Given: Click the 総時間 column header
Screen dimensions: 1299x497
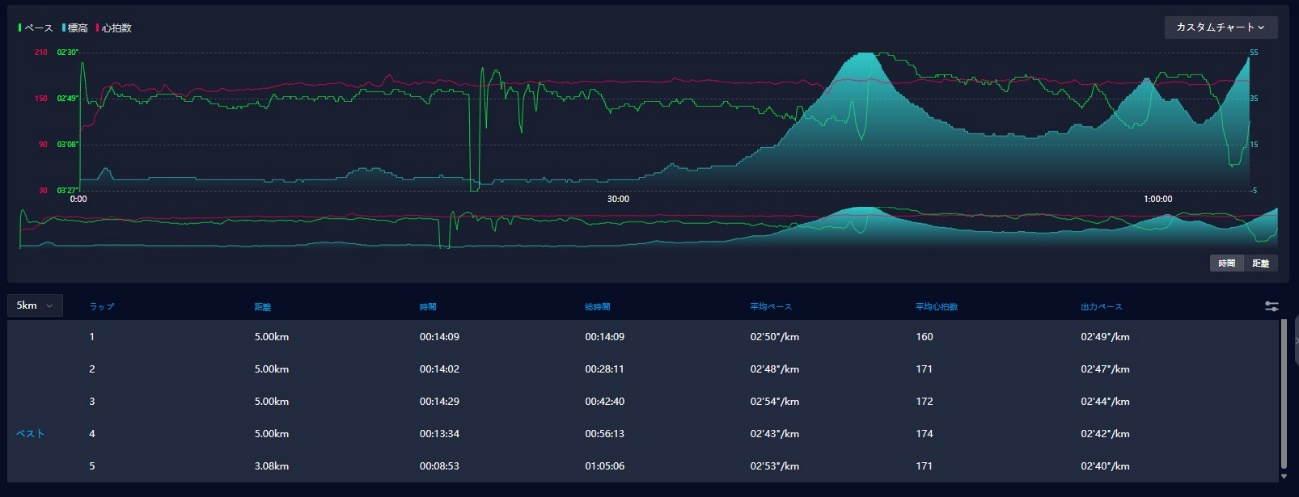Looking at the screenshot, I should [x=598, y=306].
